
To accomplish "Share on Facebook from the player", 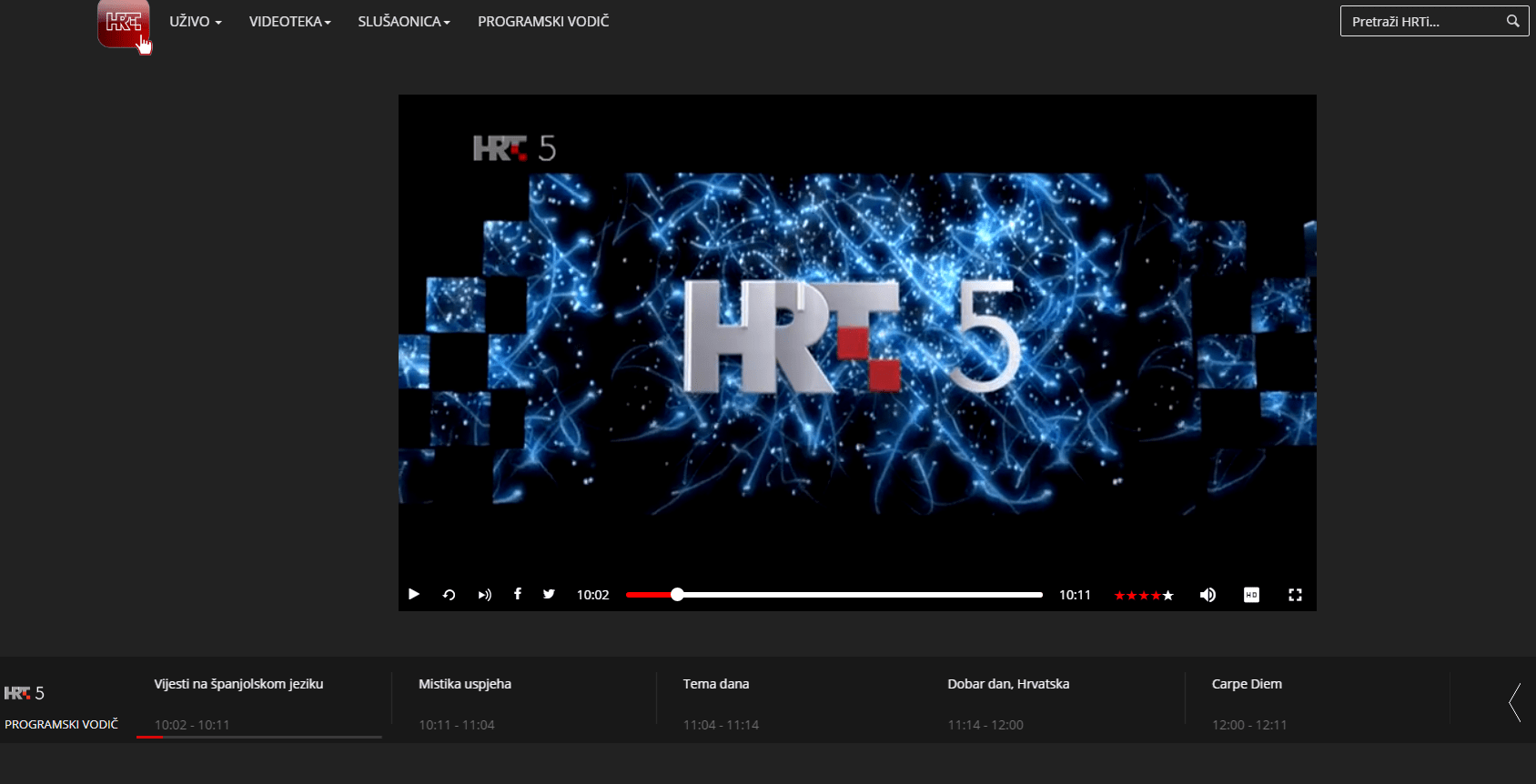I will click(517, 594).
